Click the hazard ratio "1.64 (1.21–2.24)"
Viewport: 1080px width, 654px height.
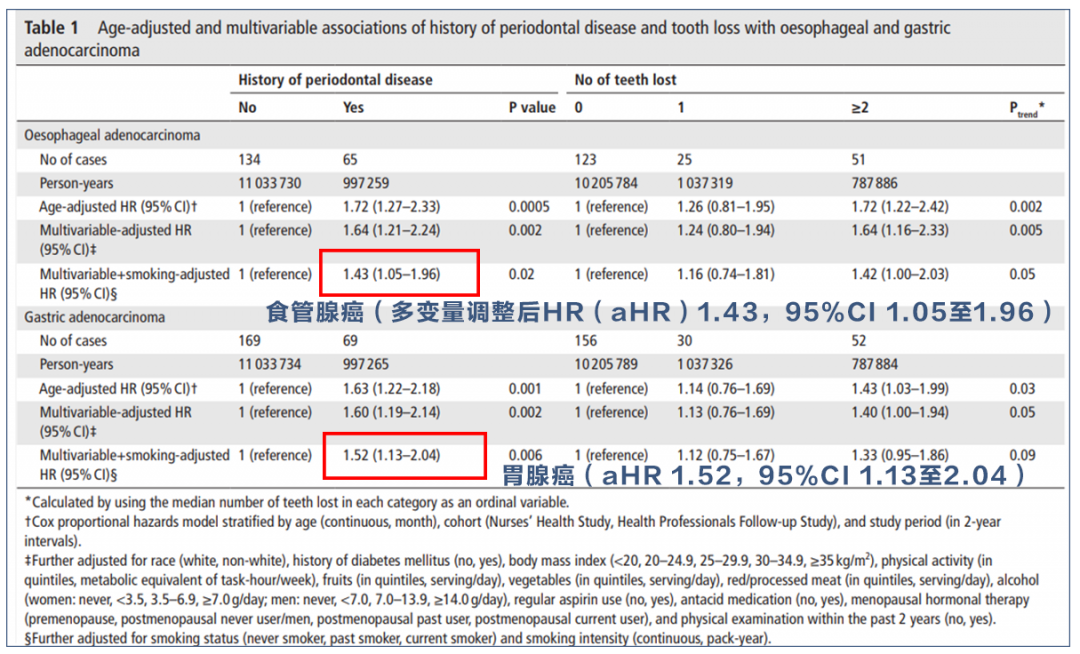tap(391, 230)
